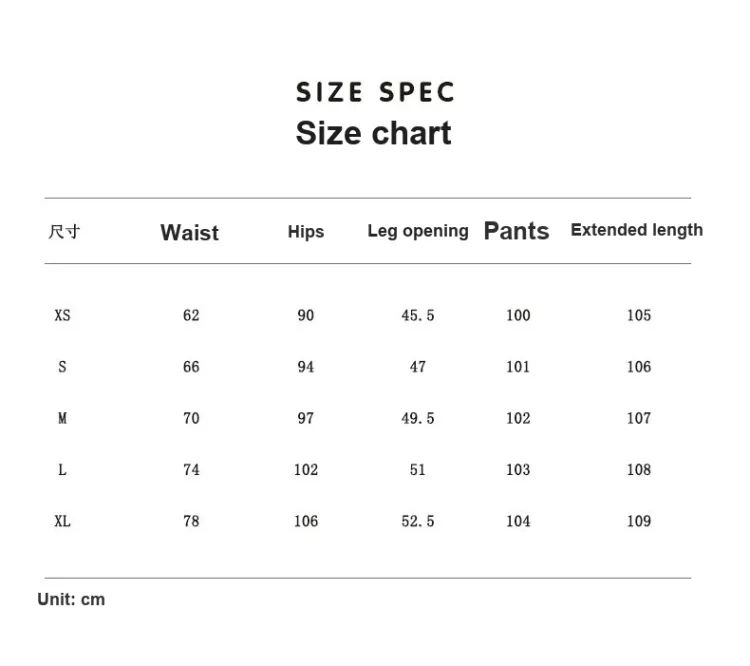Click the SIZE SPEC title text
Screen dimensions: 750x666
(x=375, y=92)
